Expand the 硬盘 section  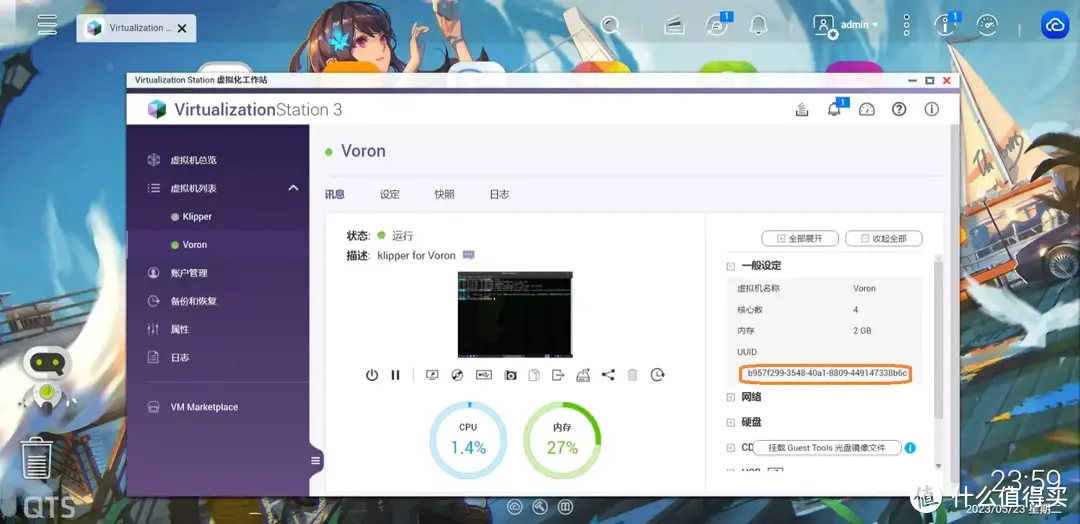click(x=730, y=423)
